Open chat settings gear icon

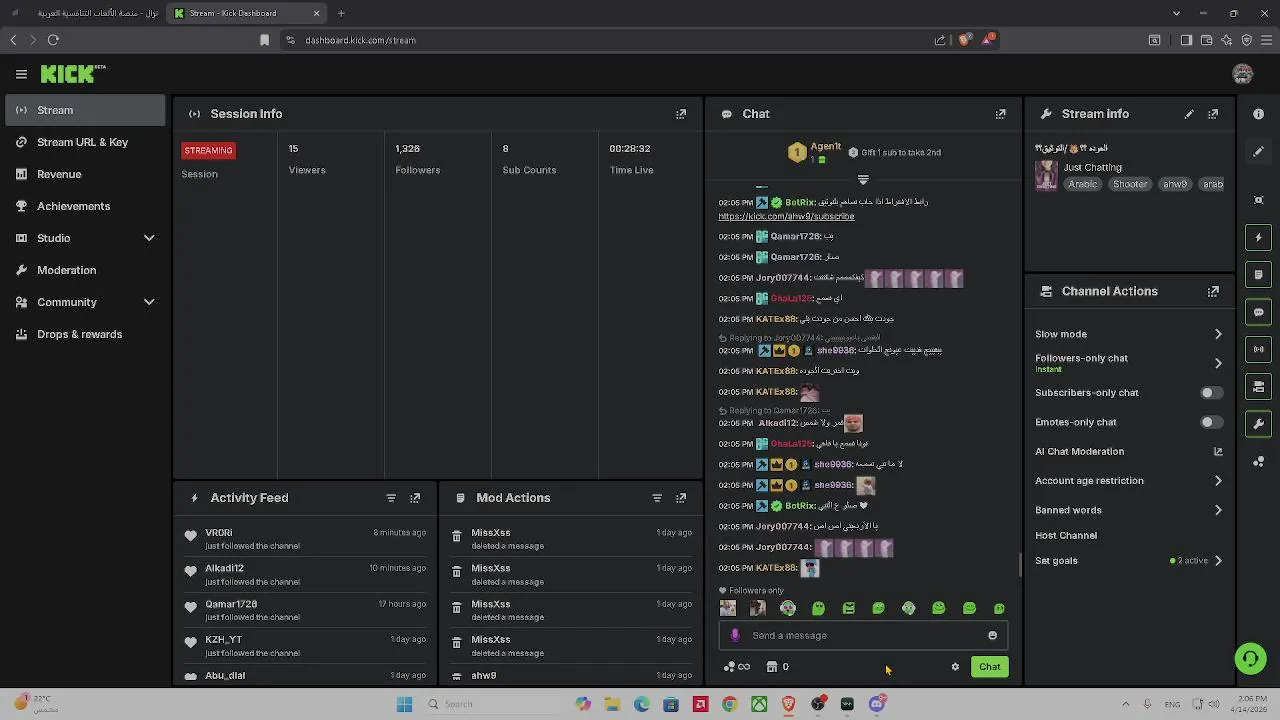coord(955,667)
